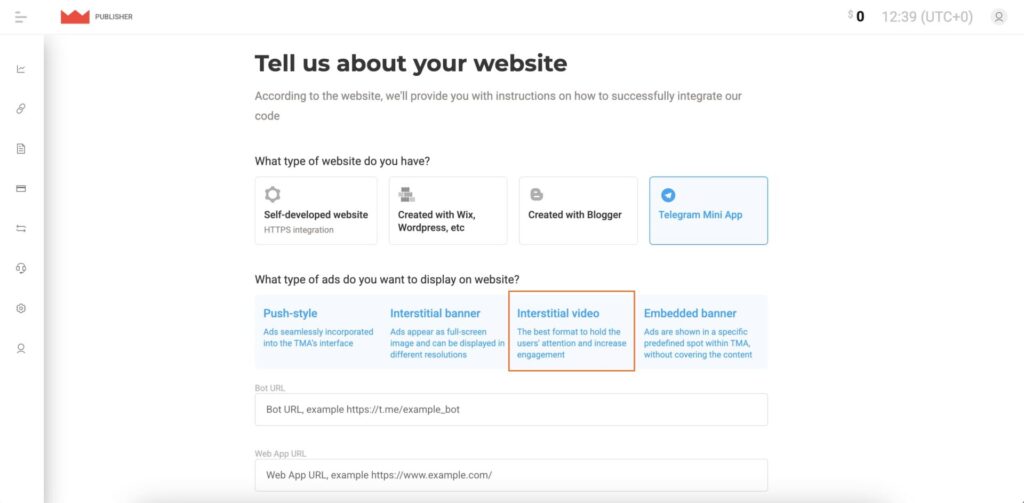Select the Created with Blogger option
This screenshot has width=1024, height=503.
pos(578,211)
